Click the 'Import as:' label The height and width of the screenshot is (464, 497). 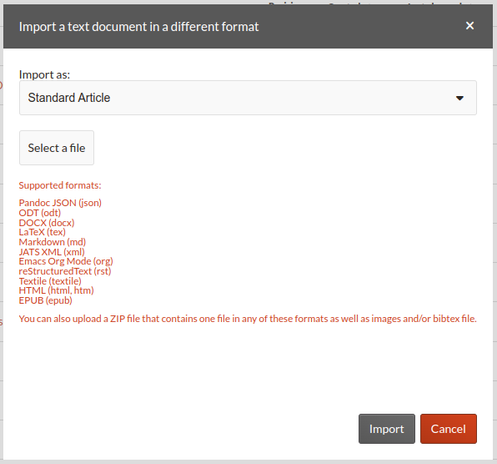pos(44,74)
